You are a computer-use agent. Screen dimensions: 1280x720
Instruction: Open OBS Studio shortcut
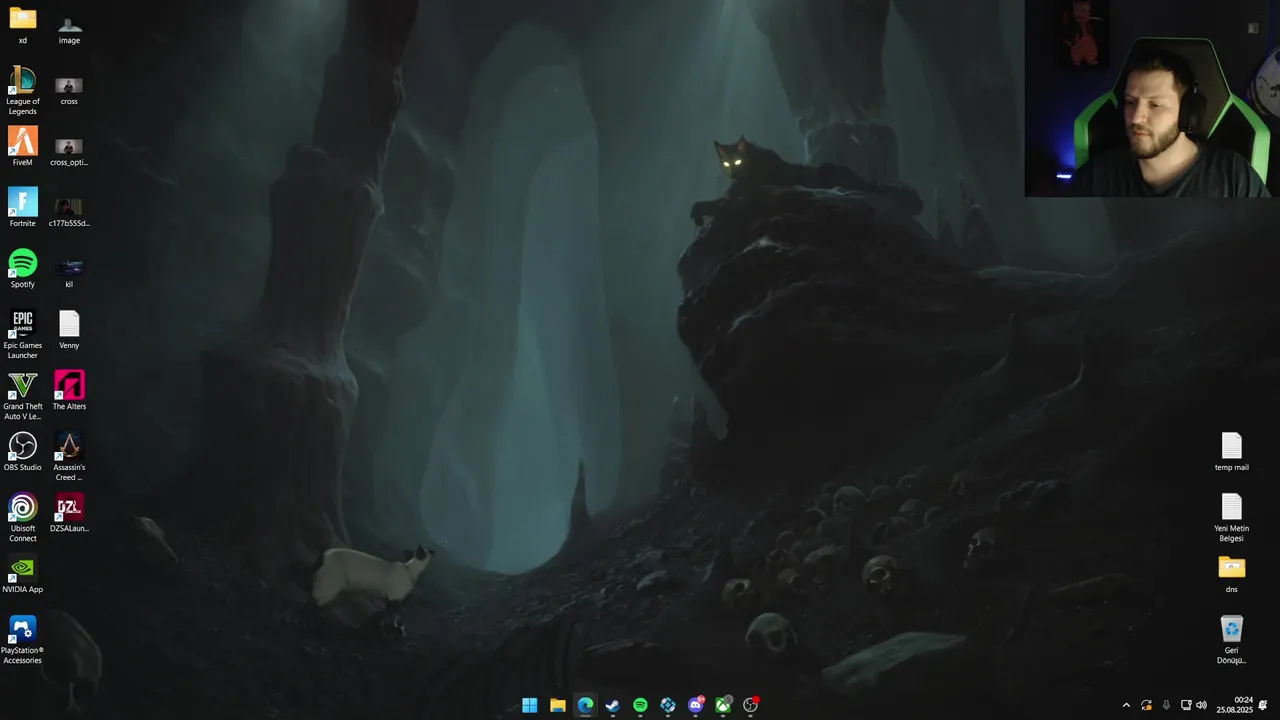pyautogui.click(x=22, y=452)
